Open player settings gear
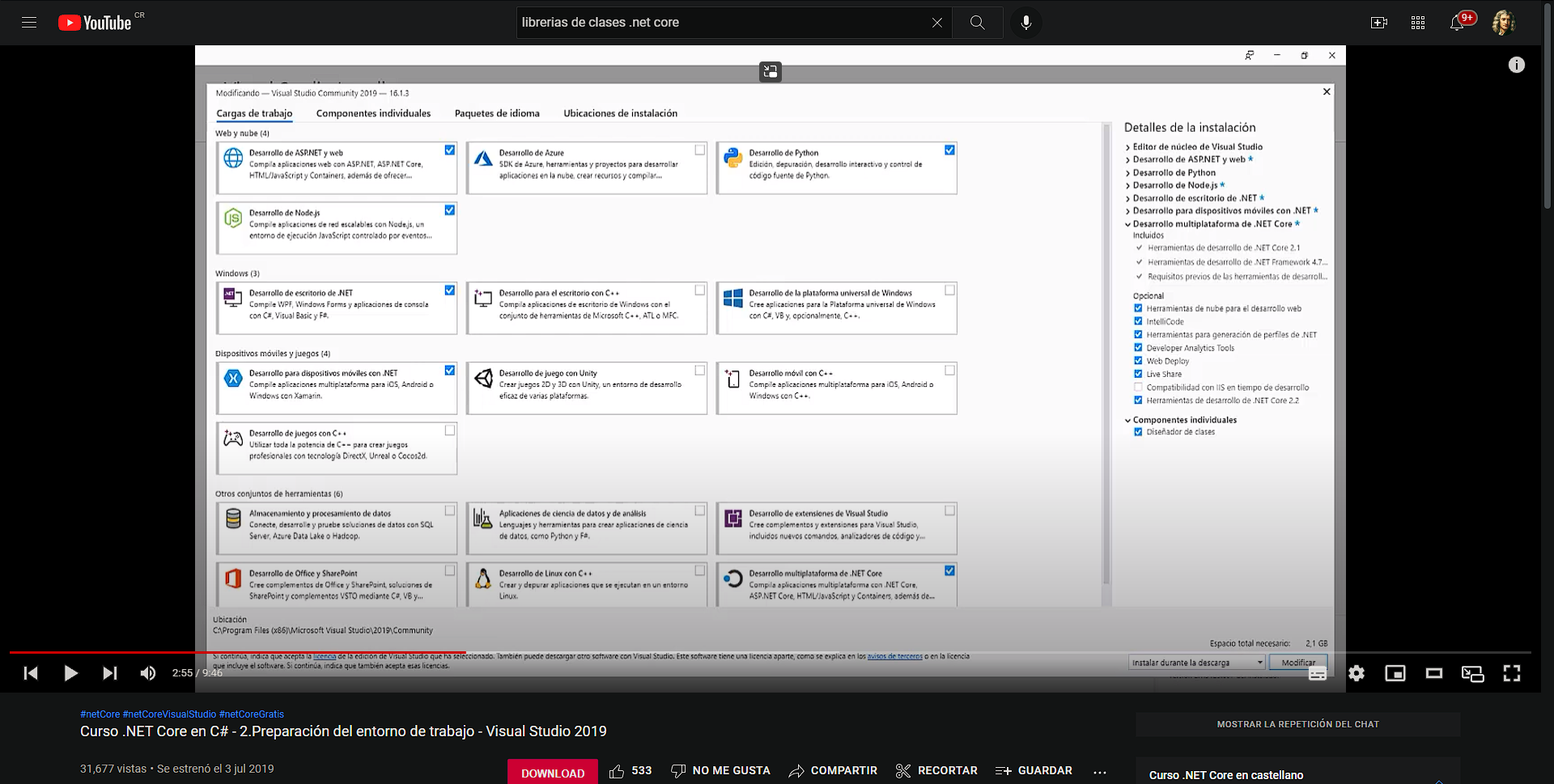The image size is (1554, 784). (x=1357, y=673)
